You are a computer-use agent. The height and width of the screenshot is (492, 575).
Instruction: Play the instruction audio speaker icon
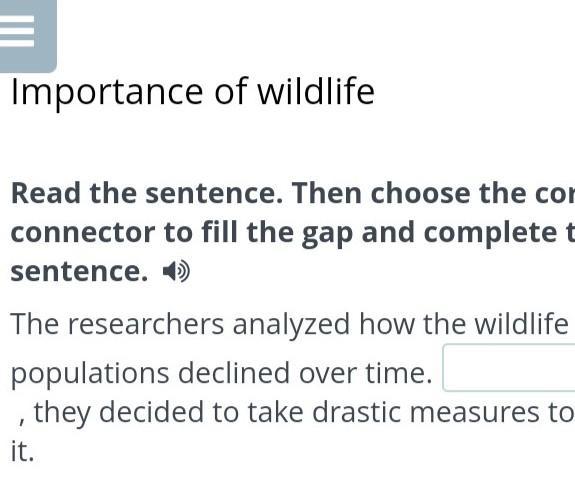[x=176, y=272]
